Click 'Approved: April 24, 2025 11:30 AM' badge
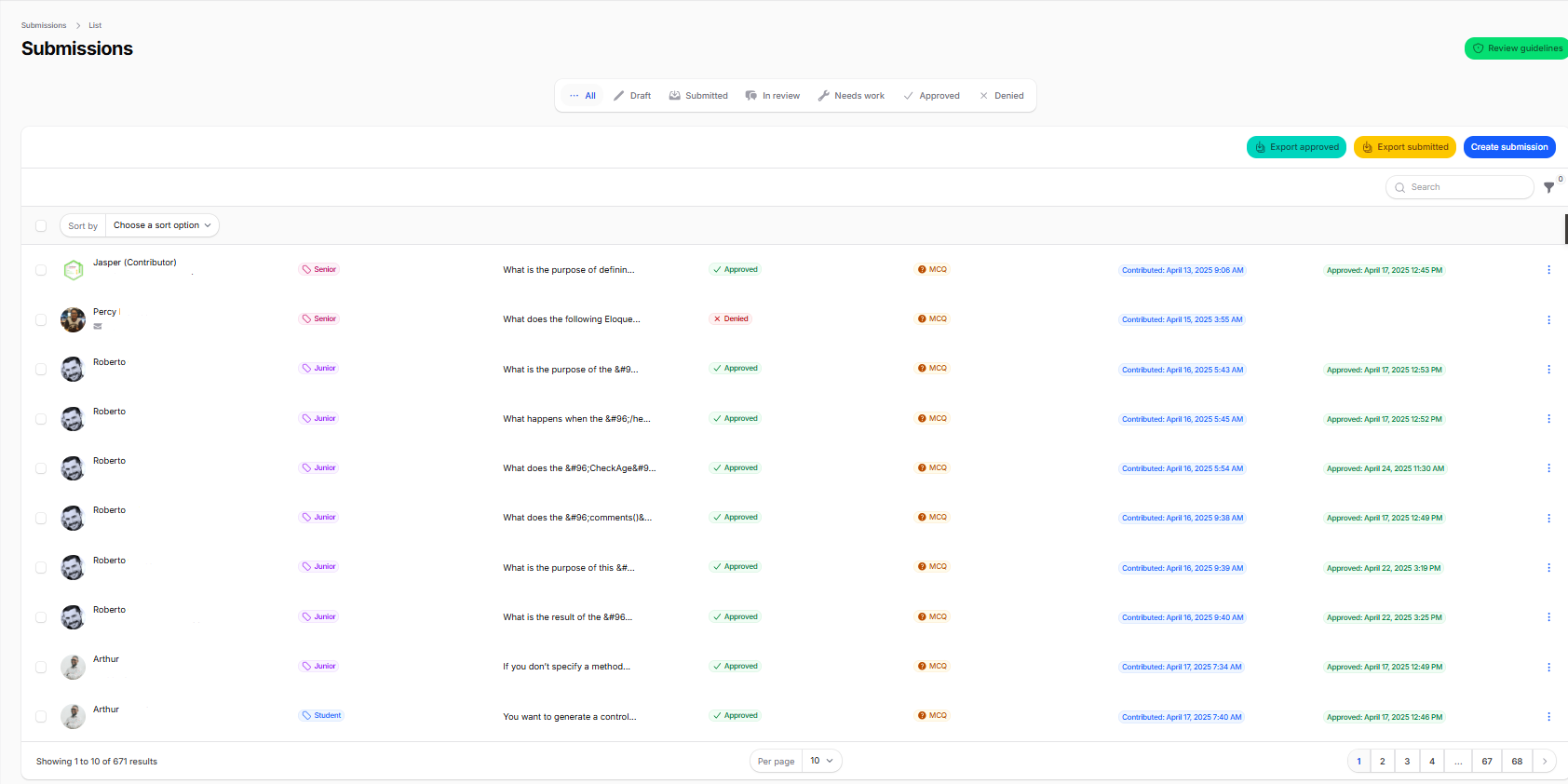 [1386, 468]
